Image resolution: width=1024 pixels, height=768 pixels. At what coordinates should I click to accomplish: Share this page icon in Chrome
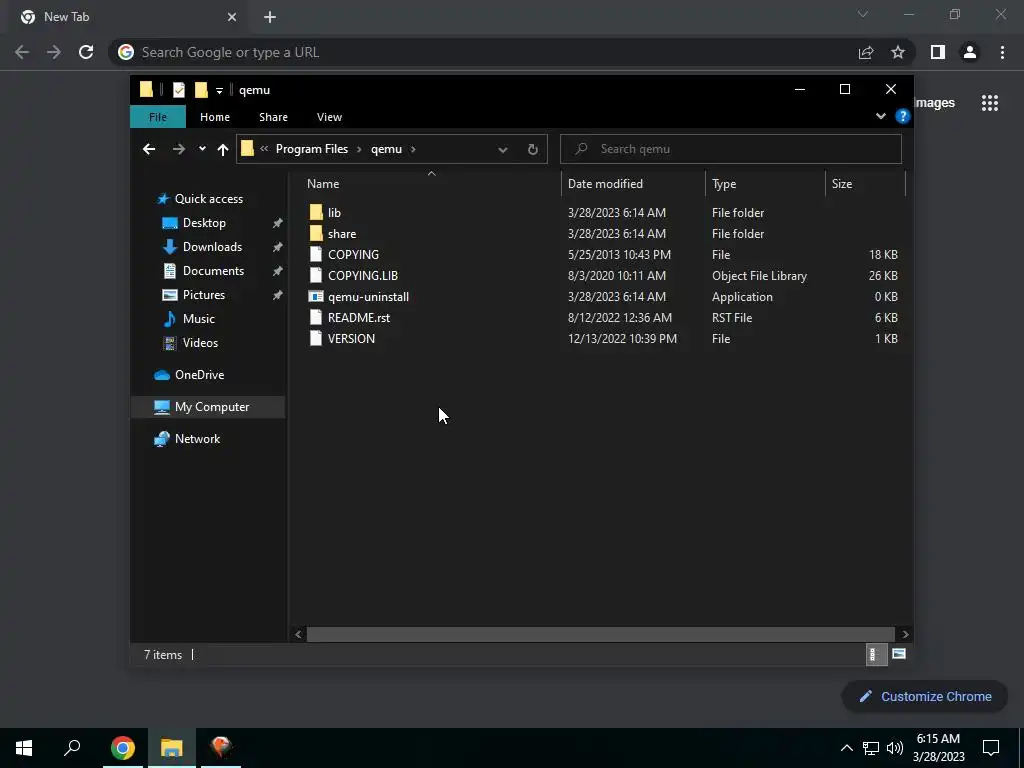pos(866,52)
